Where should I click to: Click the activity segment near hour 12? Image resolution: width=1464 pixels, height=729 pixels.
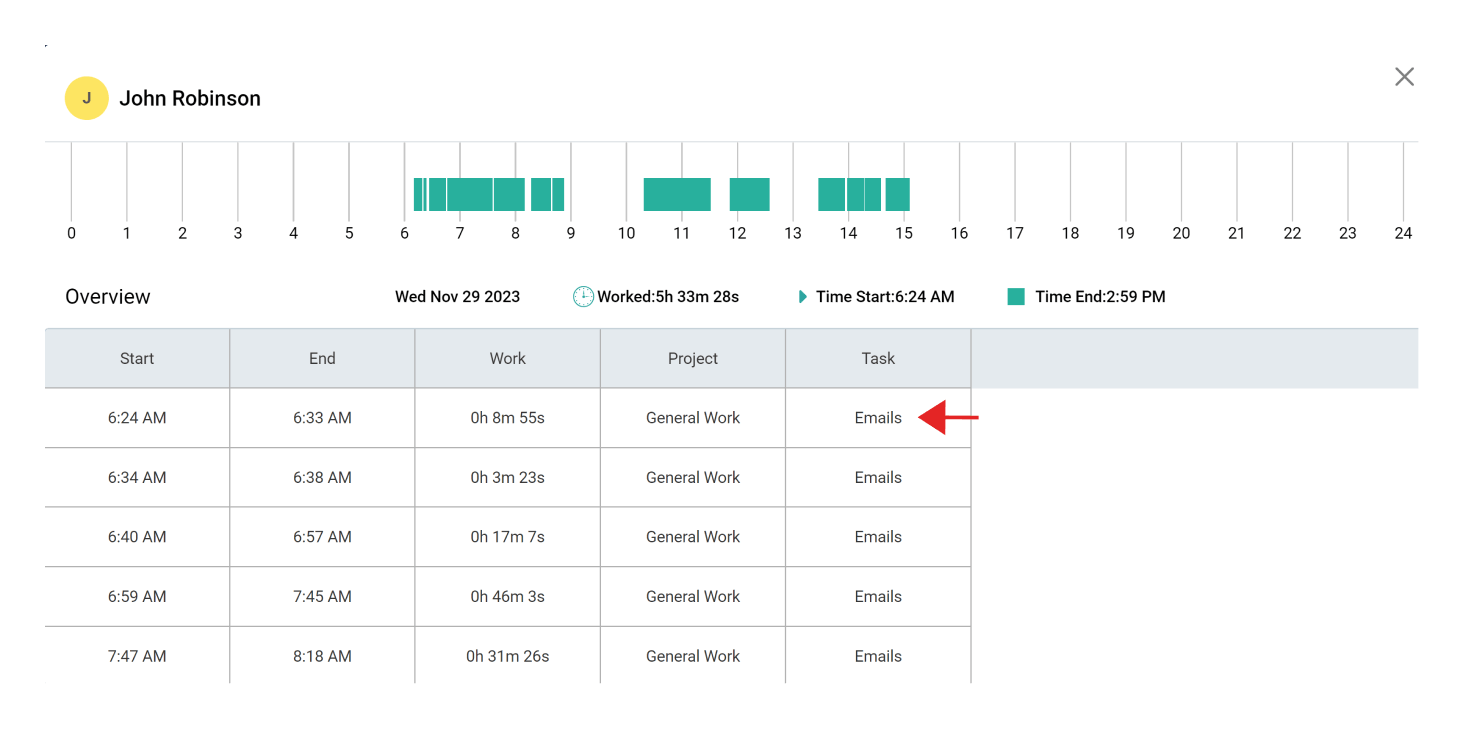(749, 193)
